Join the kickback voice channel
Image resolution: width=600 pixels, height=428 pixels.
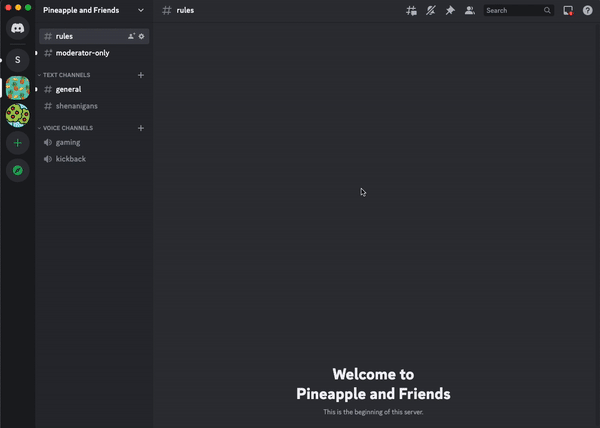point(94,159)
